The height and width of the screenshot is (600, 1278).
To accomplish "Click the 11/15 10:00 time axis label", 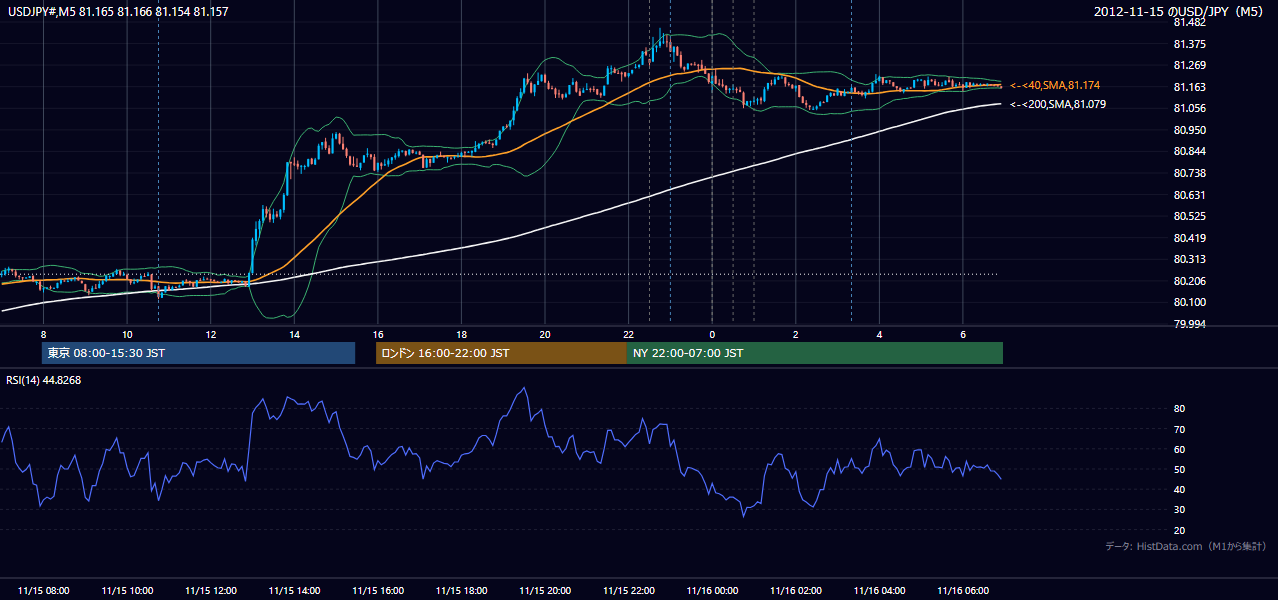I will tap(127, 591).
